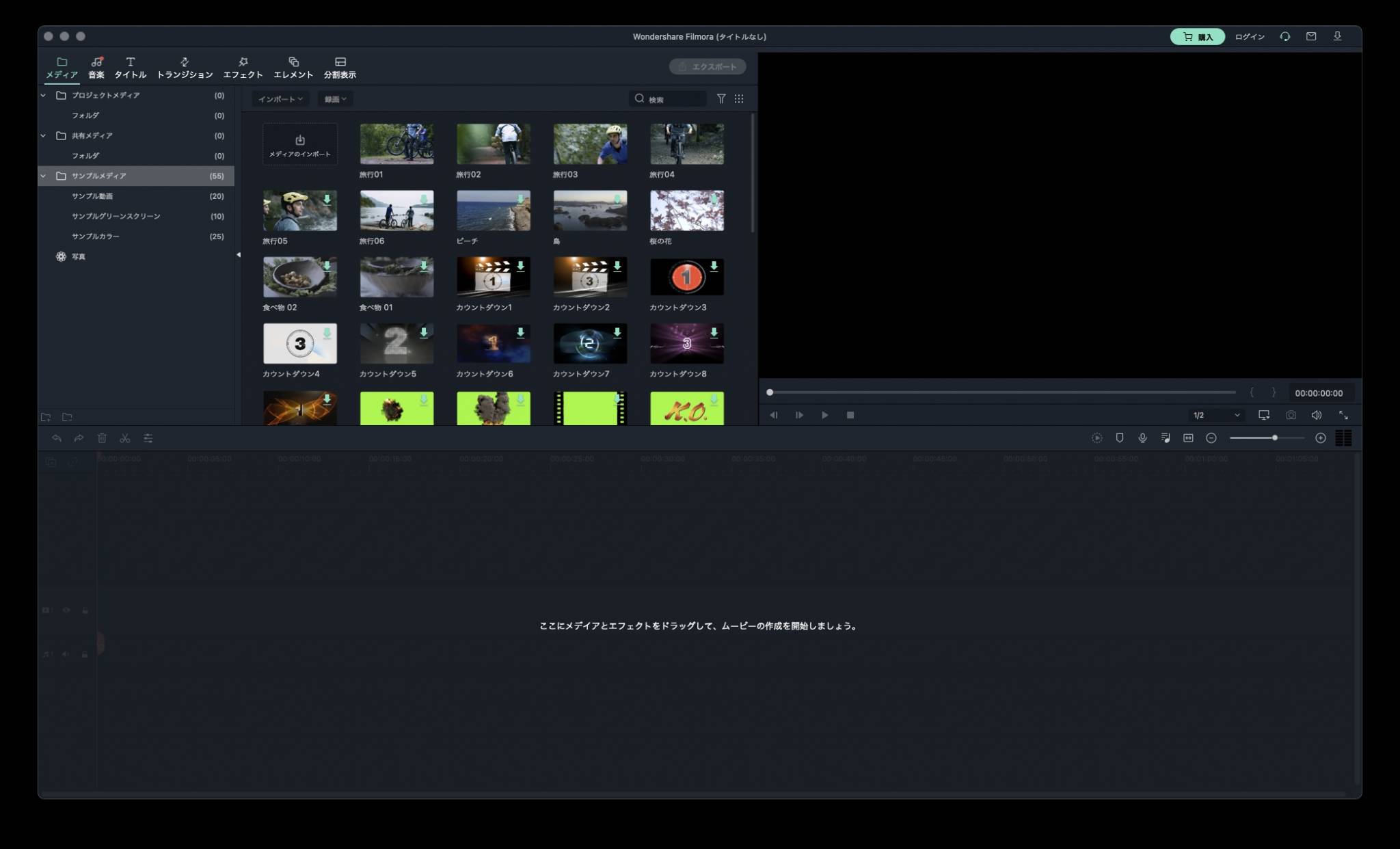This screenshot has width=1400, height=849.
Task: Click the voiceover microphone icon above timeline
Action: point(1142,437)
